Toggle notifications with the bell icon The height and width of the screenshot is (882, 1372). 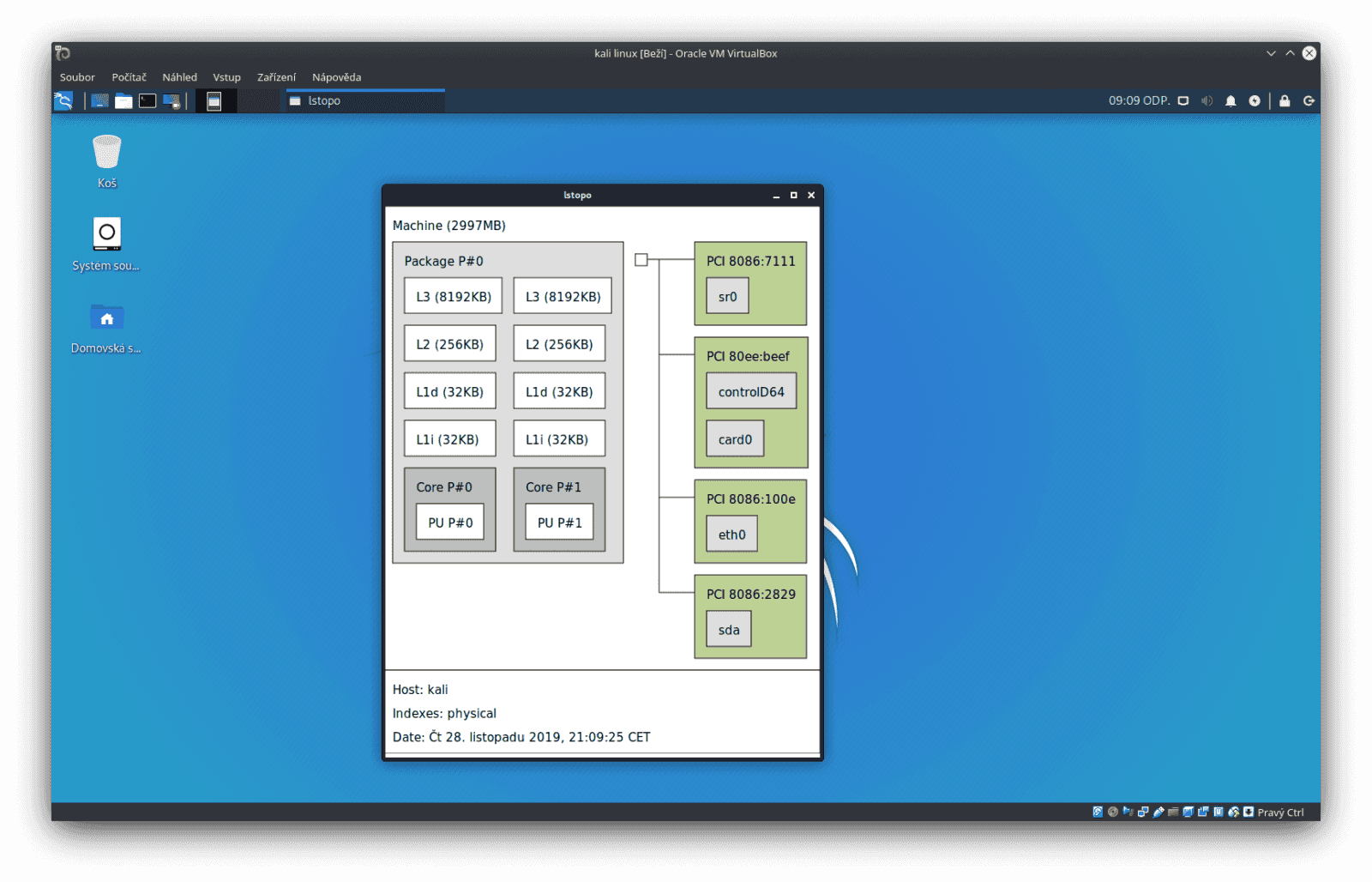1231,100
